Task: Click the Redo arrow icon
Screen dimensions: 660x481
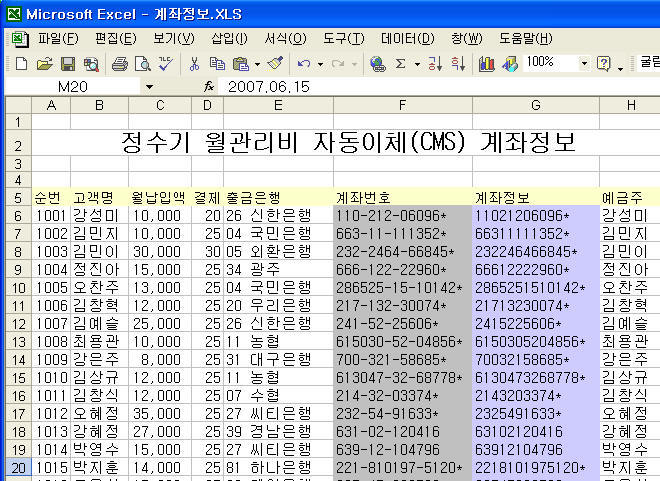Action: [338, 64]
